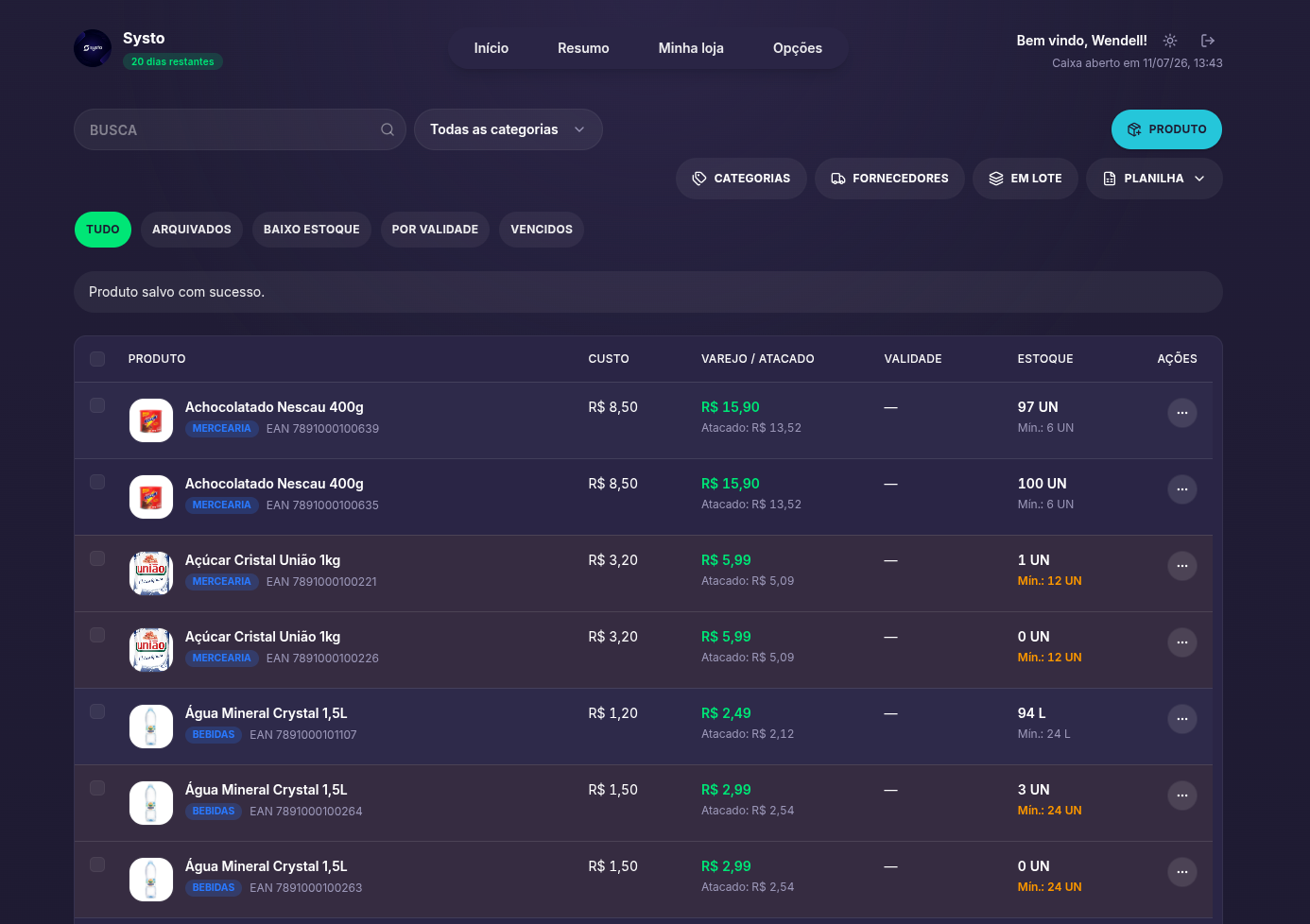Select checkbox for Açúcar EAN 7891000100221
1310x924 pixels.
(97, 558)
